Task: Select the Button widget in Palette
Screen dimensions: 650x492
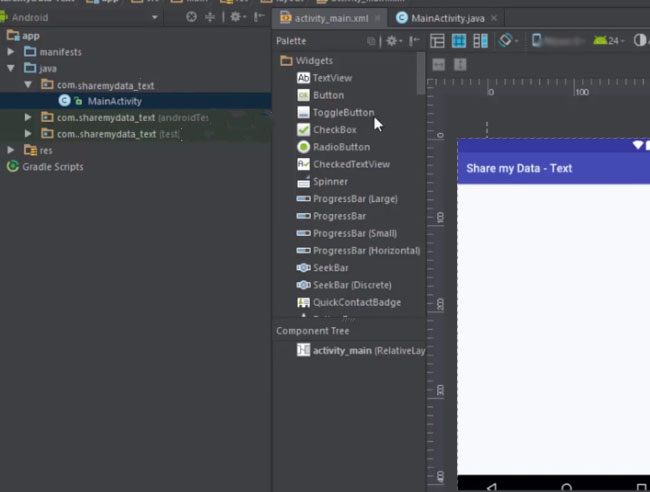Action: pyautogui.click(x=328, y=95)
